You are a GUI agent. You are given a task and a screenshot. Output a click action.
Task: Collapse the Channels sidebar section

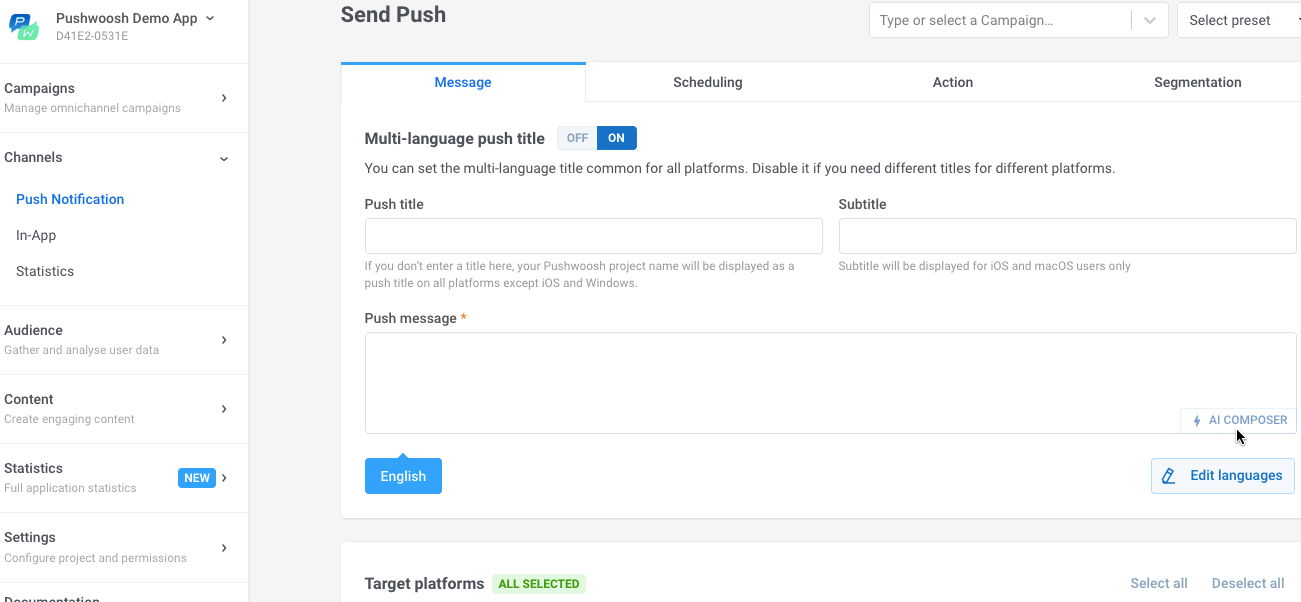point(224,158)
